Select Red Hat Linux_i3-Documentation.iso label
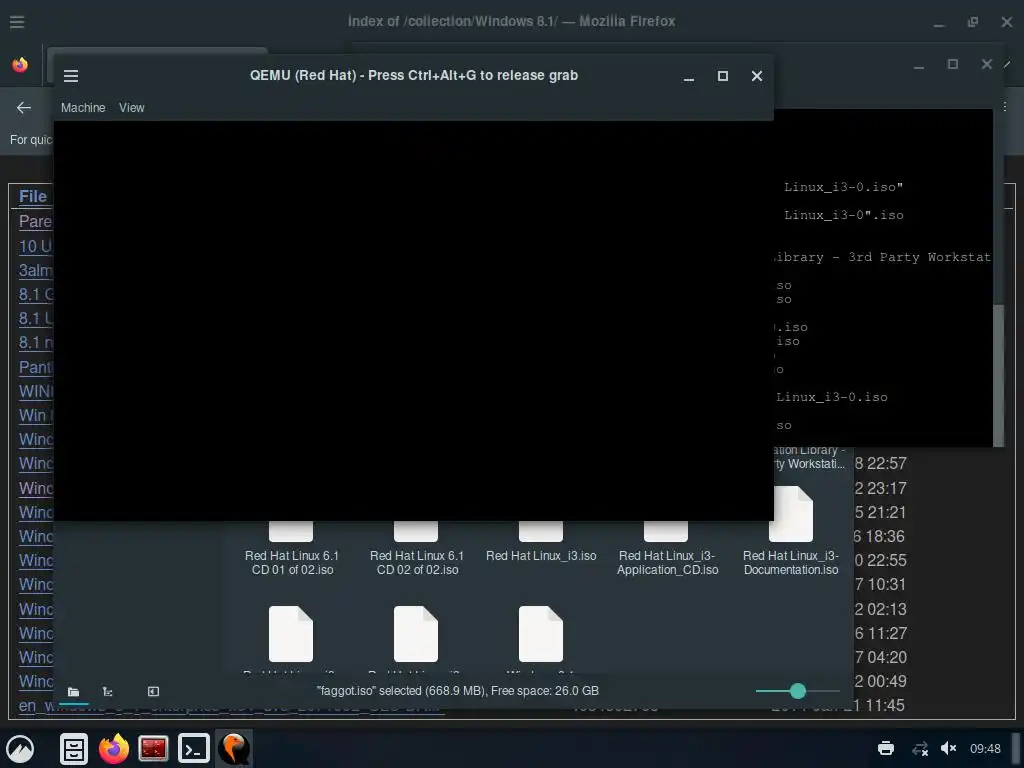Screen dimensions: 1024x768 (x=791, y=562)
